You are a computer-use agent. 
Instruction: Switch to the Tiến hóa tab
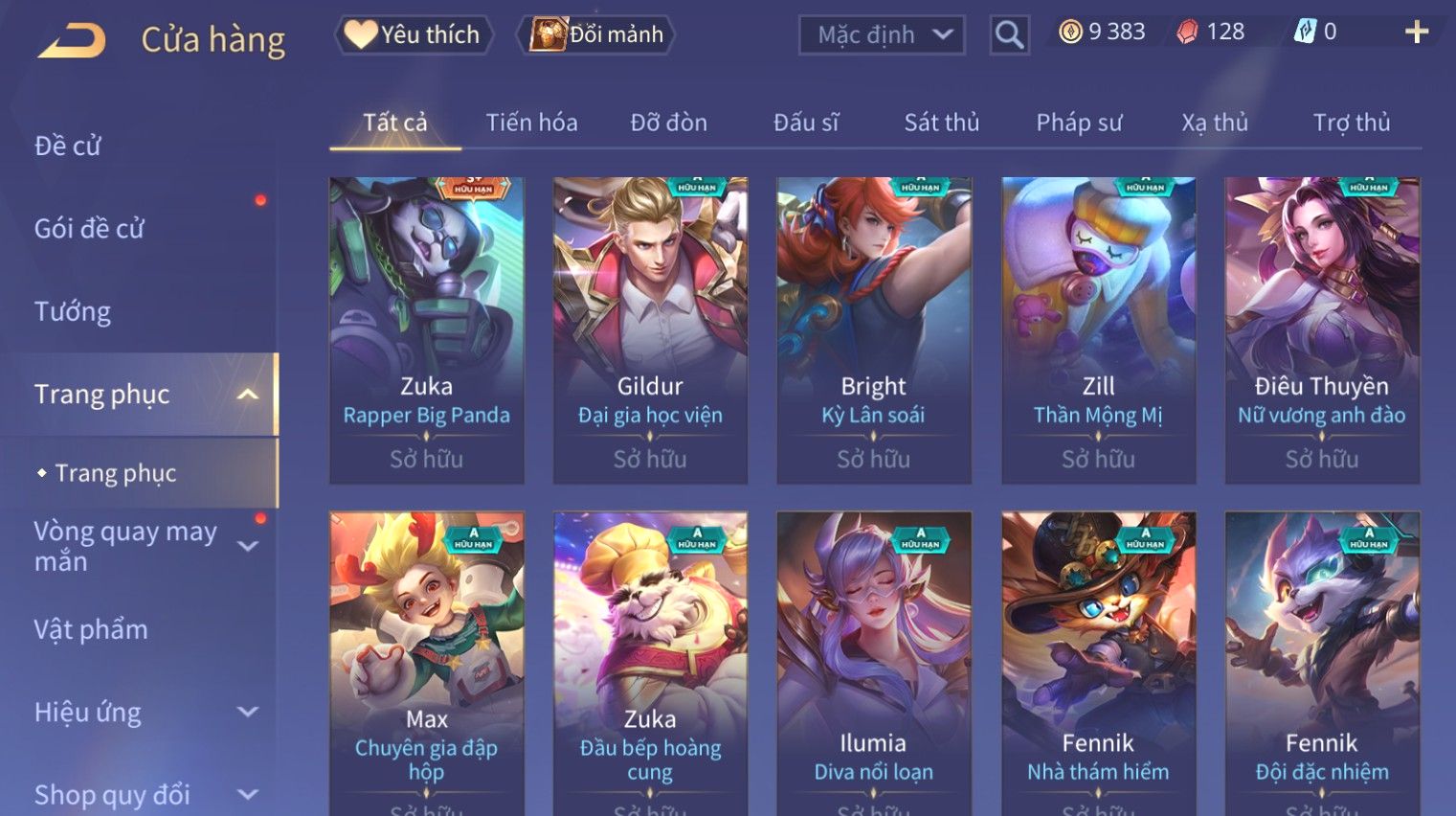pyautogui.click(x=531, y=123)
